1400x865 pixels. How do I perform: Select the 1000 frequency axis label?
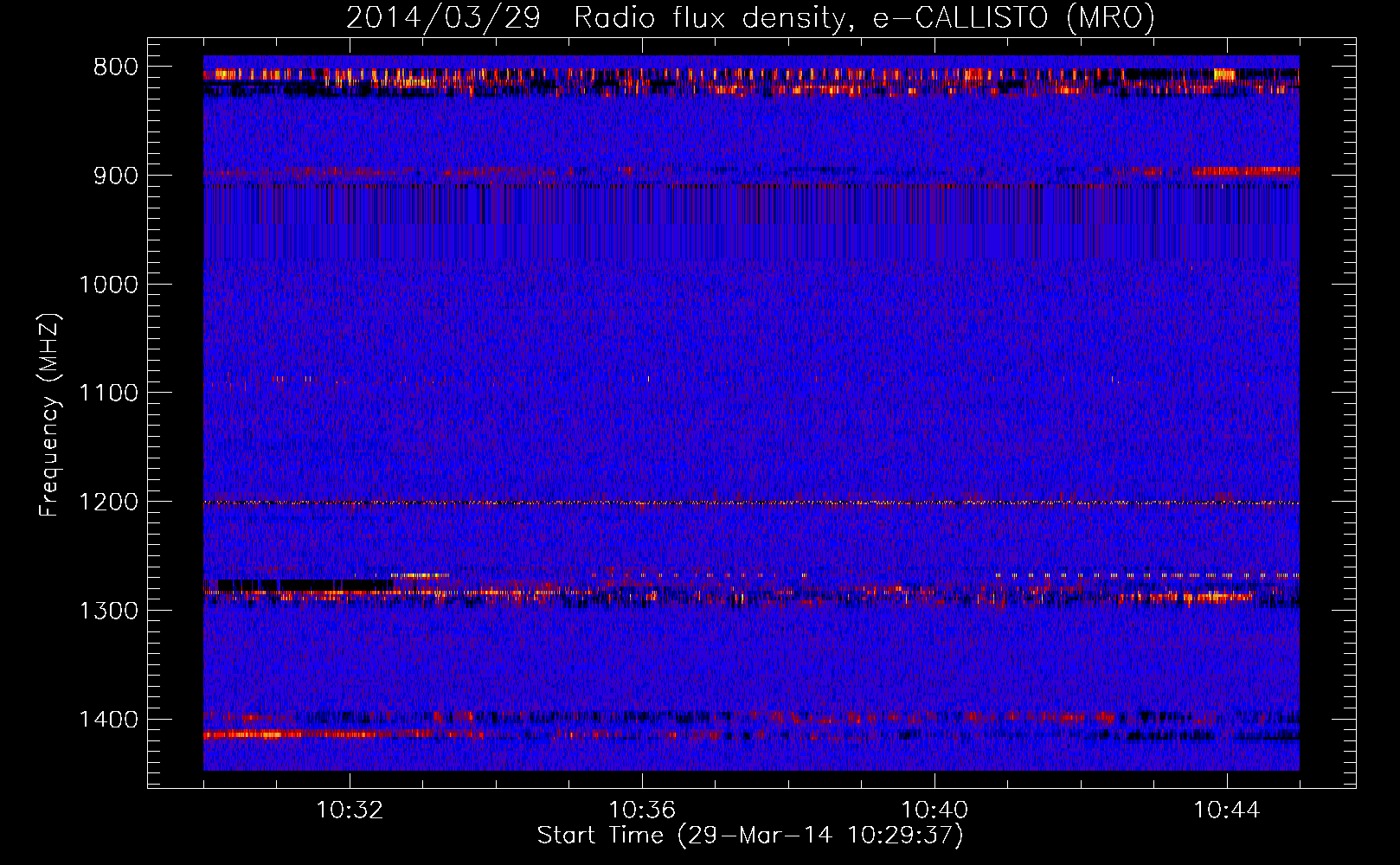108,285
